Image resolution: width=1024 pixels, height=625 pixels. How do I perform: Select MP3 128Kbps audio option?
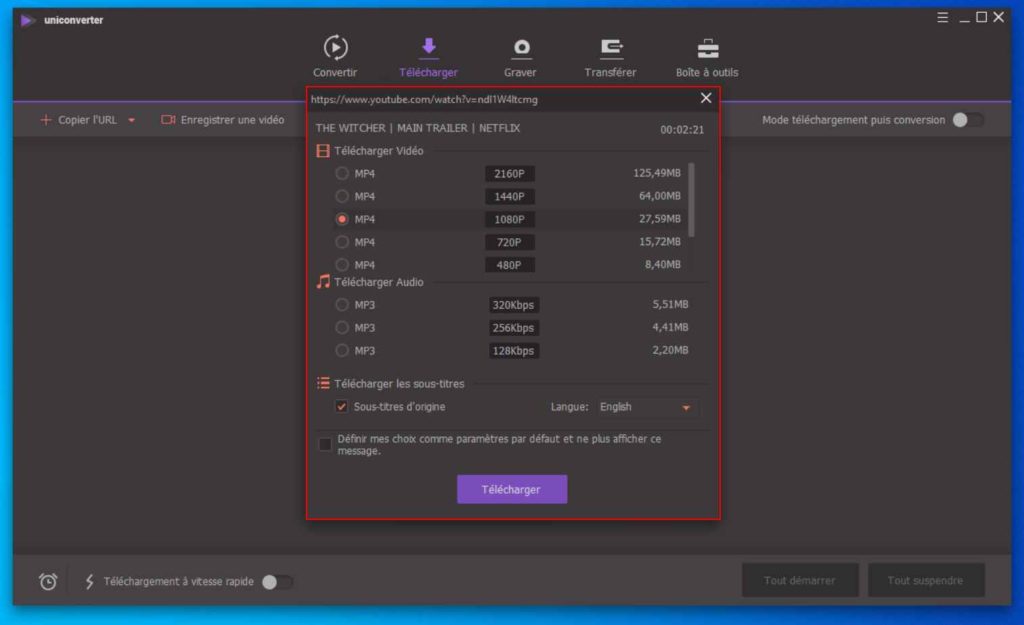click(x=342, y=351)
